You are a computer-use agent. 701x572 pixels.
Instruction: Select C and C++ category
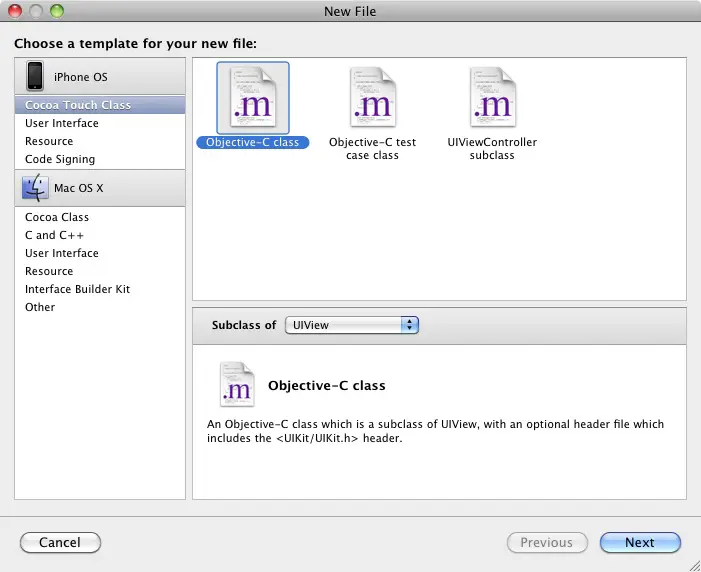click(100, 235)
